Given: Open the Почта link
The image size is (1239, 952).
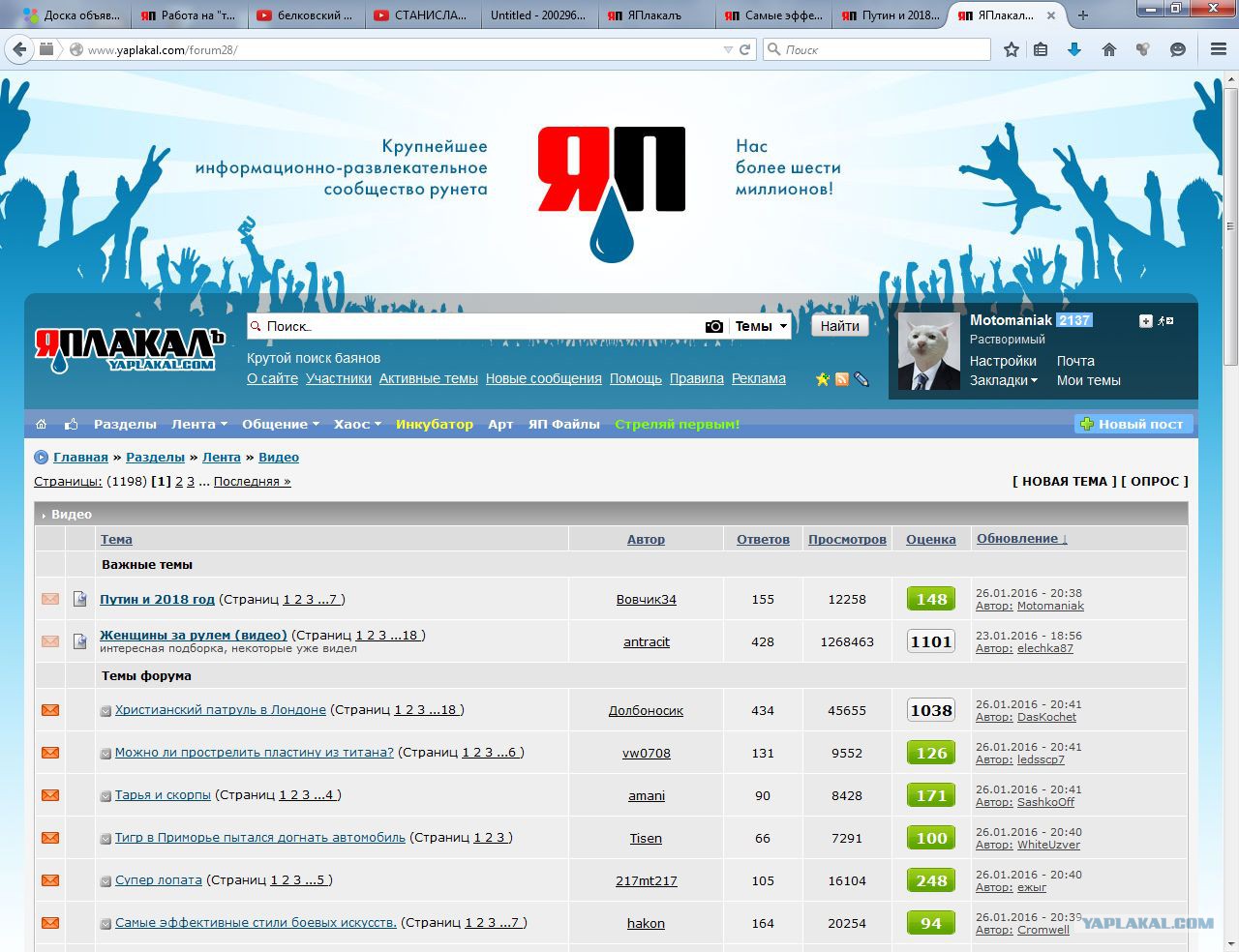Looking at the screenshot, I should 1076,361.
